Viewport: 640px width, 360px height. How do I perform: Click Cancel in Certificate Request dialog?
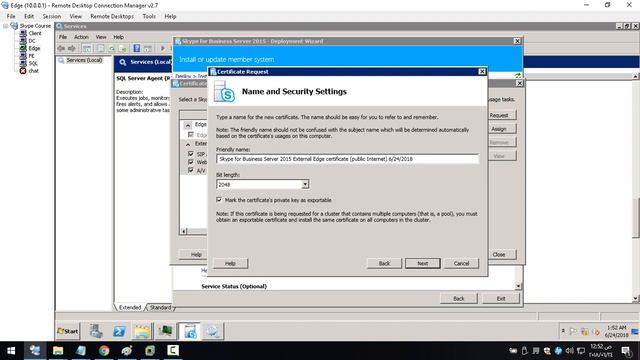(461, 263)
